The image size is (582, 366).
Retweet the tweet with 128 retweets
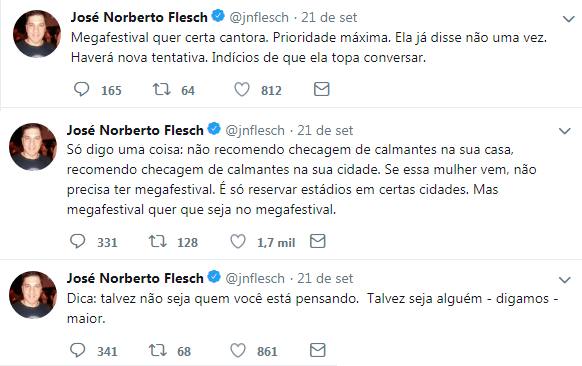coord(157,241)
